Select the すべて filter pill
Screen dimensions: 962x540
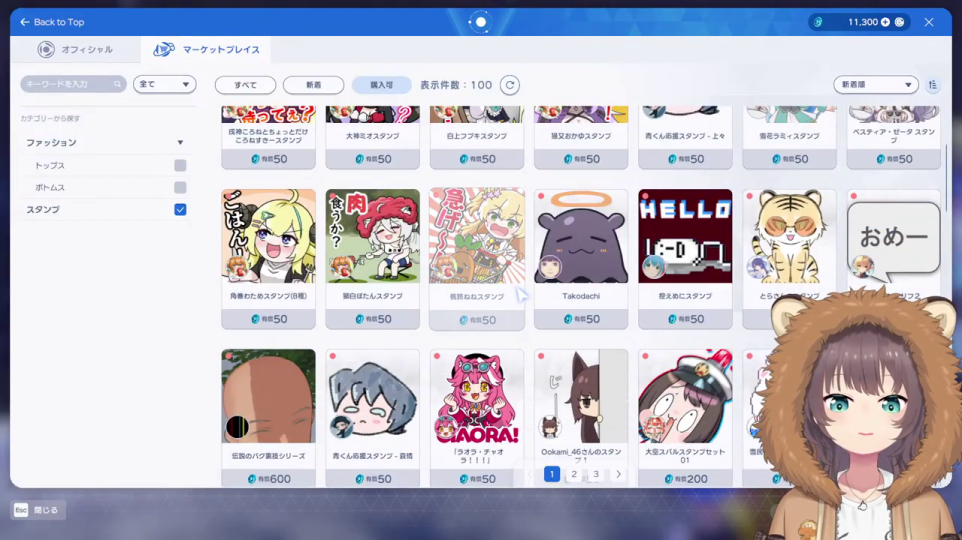245,85
